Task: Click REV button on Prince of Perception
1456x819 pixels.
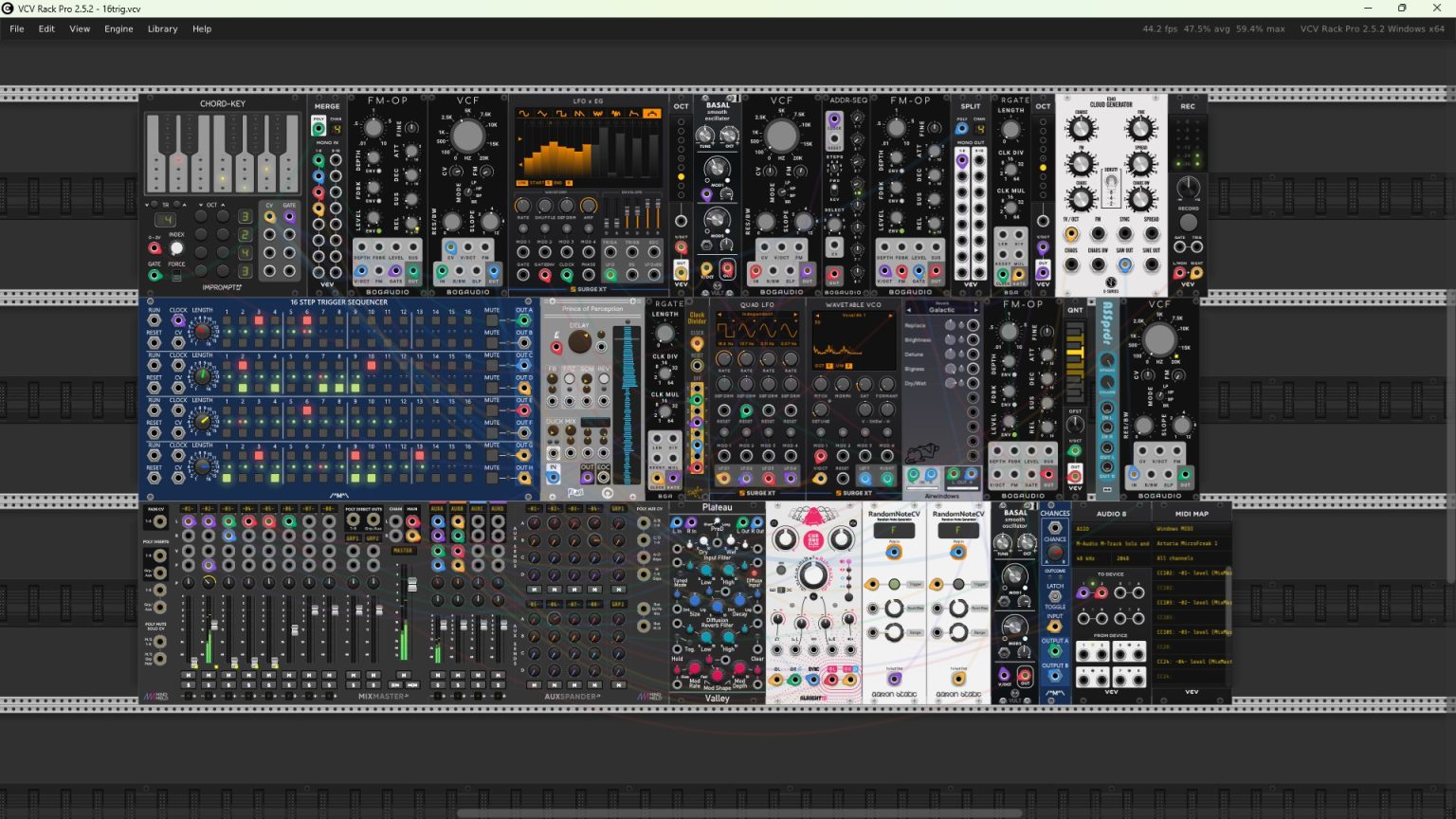Action: pos(603,377)
